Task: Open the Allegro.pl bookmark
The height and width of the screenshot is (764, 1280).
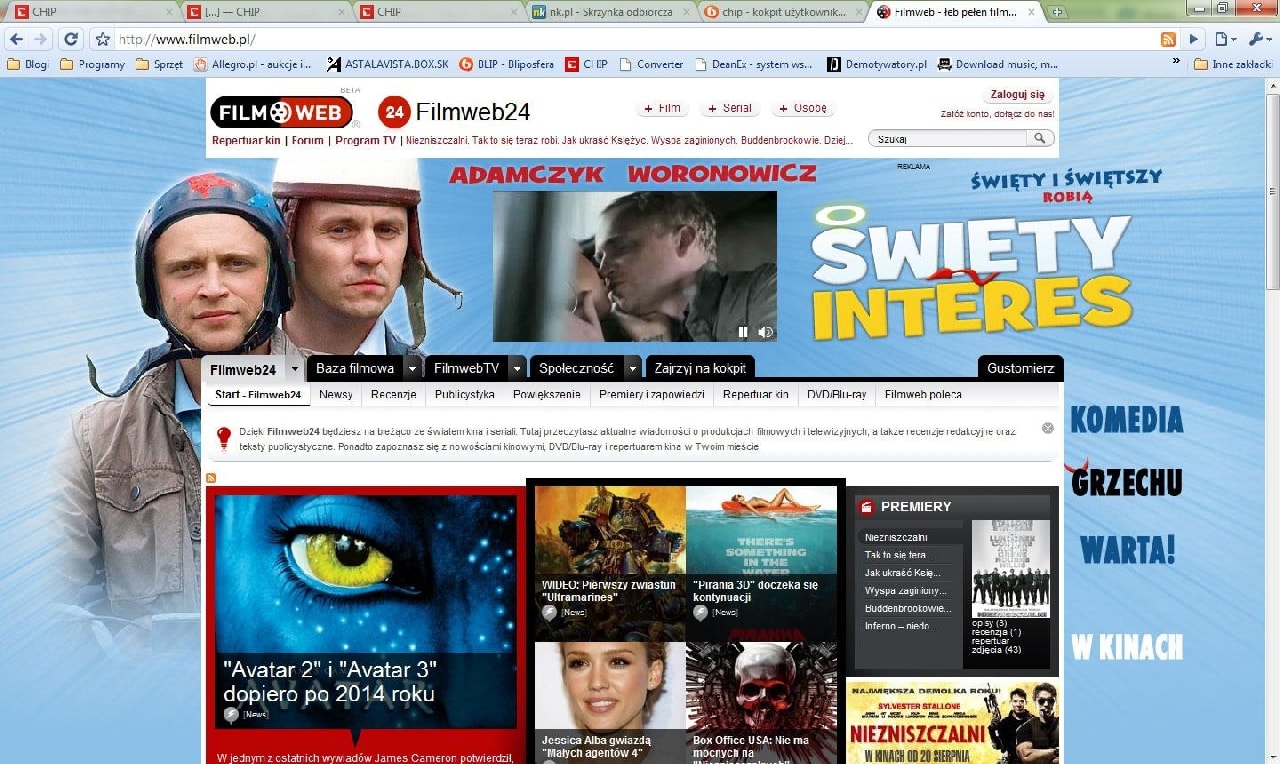Action: pos(253,64)
